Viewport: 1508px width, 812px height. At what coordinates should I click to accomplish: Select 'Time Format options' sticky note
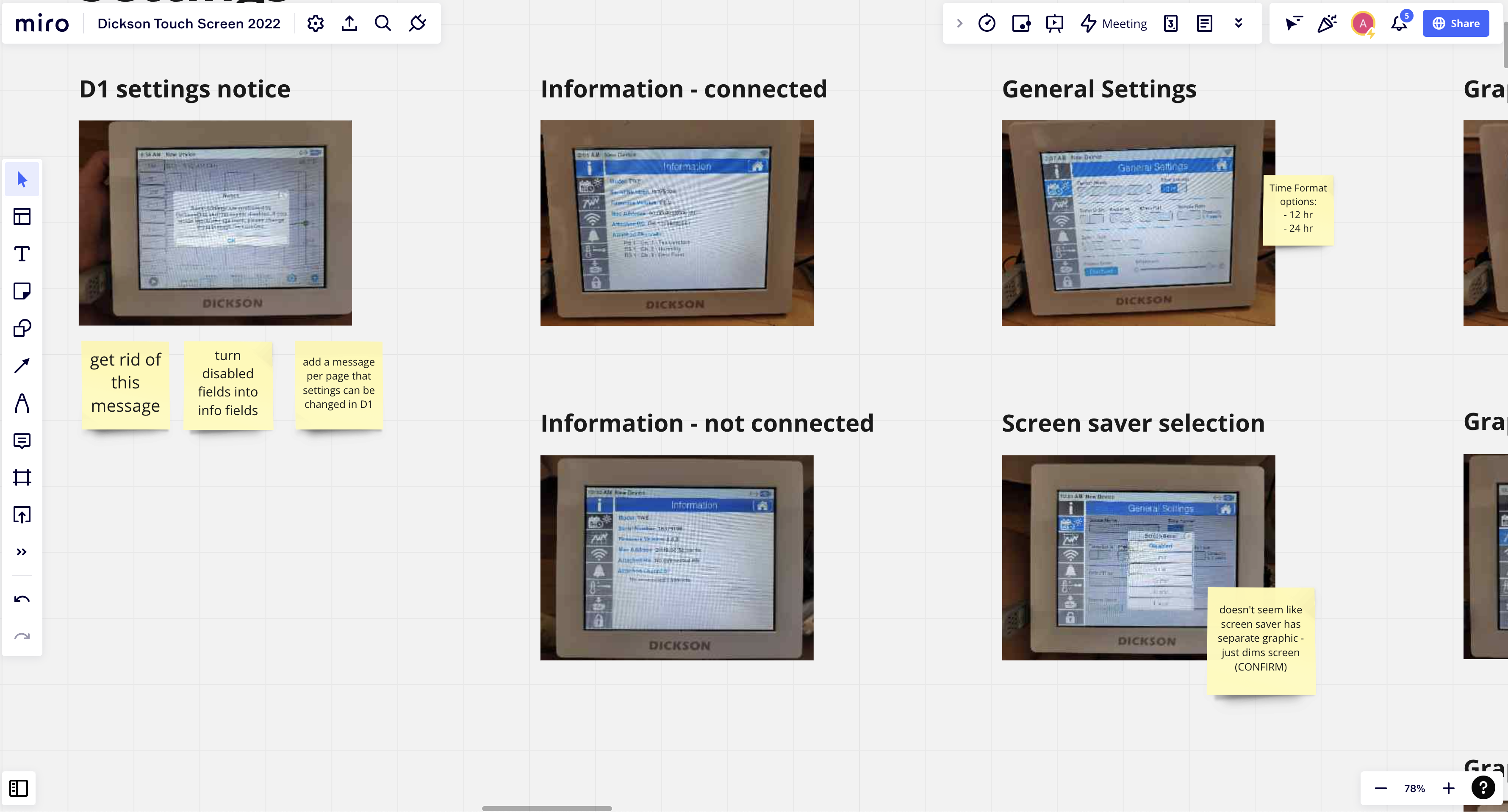click(1298, 210)
